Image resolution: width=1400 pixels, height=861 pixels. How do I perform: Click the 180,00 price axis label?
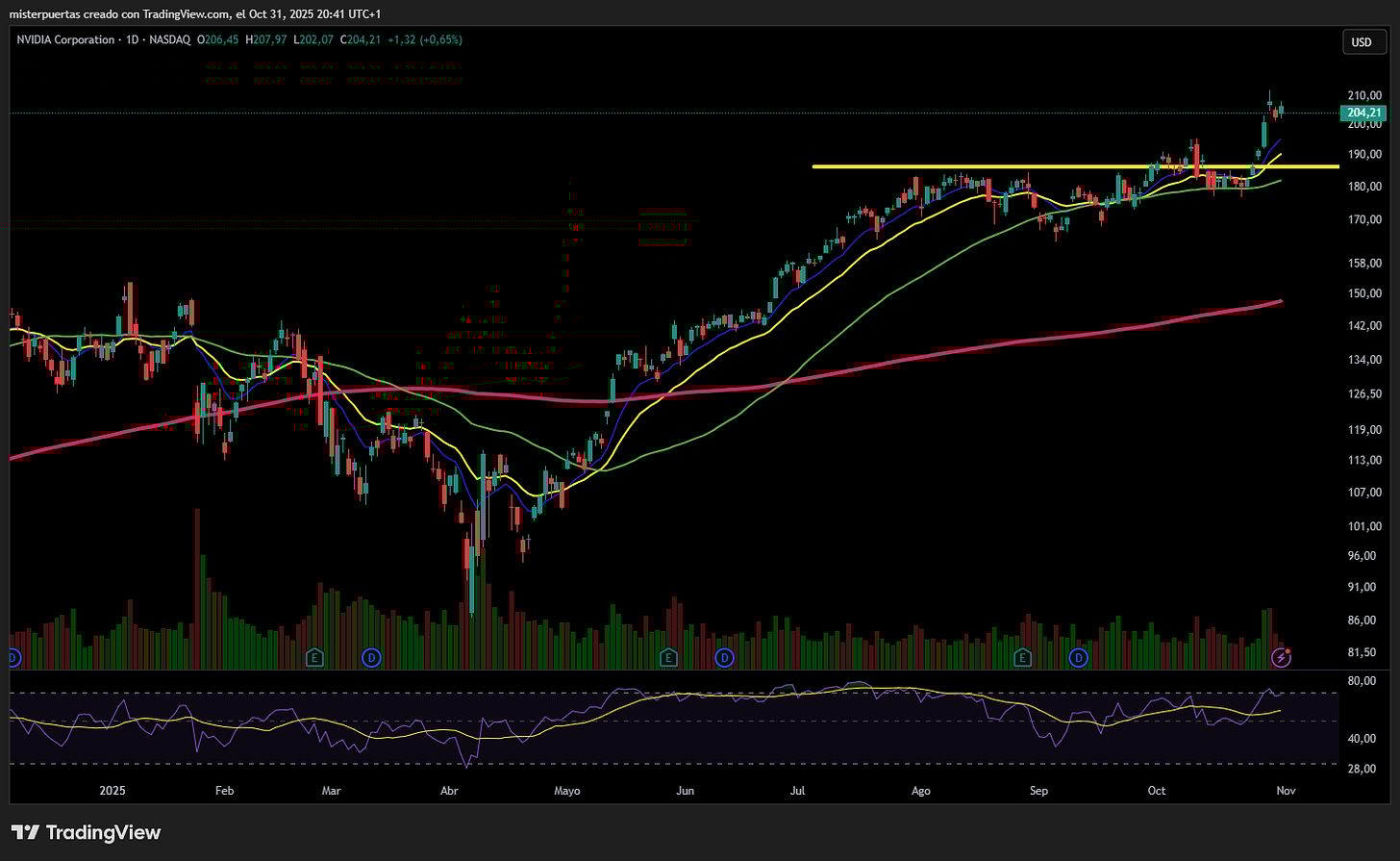(x=1365, y=187)
